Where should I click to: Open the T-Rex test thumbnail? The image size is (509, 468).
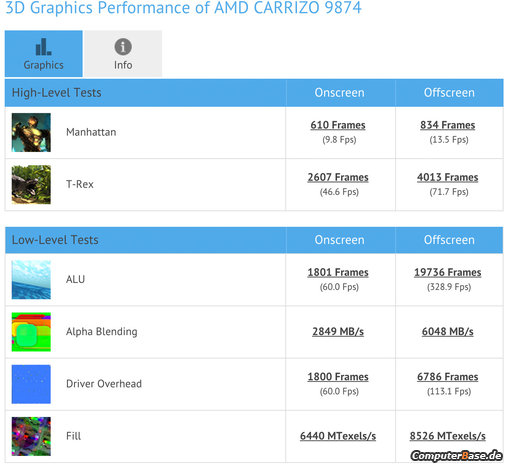click(x=31, y=185)
